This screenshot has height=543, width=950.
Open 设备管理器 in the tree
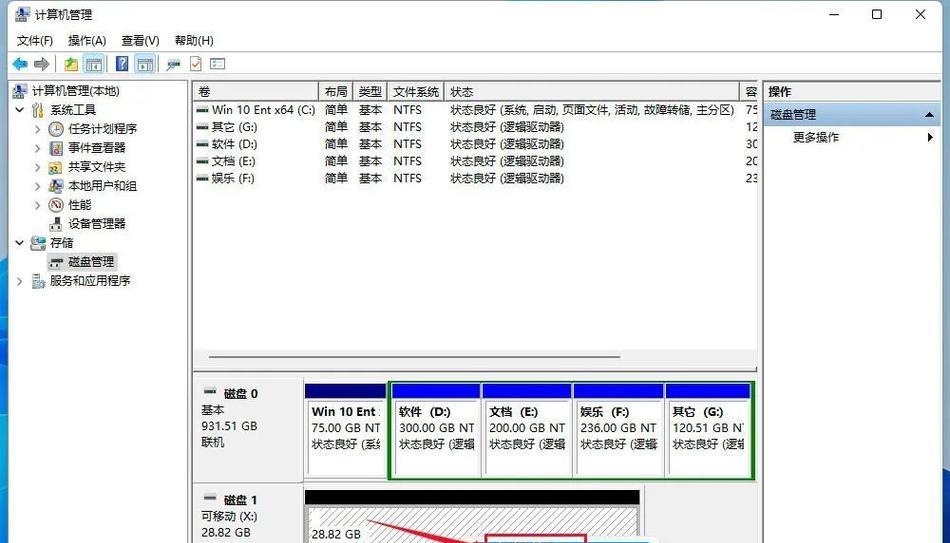96,224
